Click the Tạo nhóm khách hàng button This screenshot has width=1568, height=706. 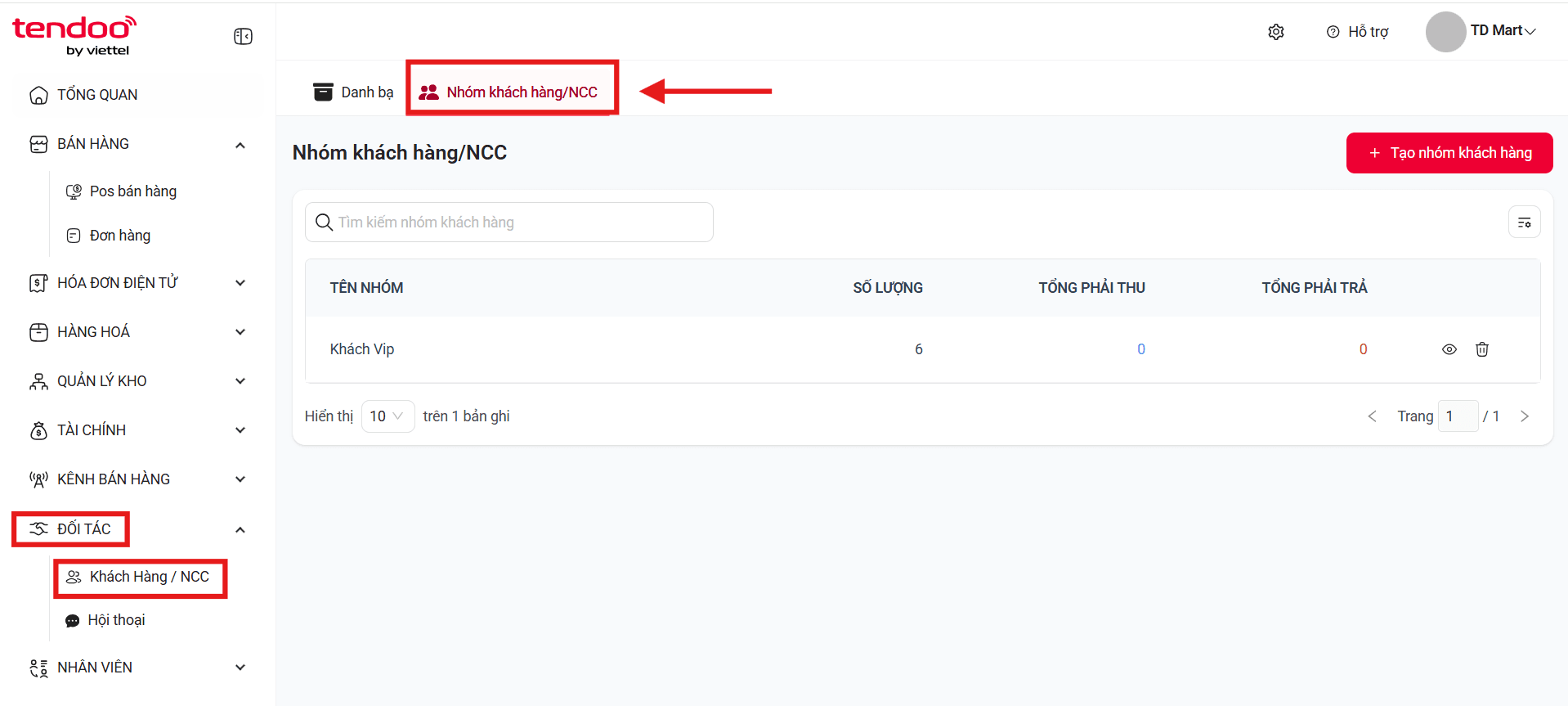pos(1449,153)
